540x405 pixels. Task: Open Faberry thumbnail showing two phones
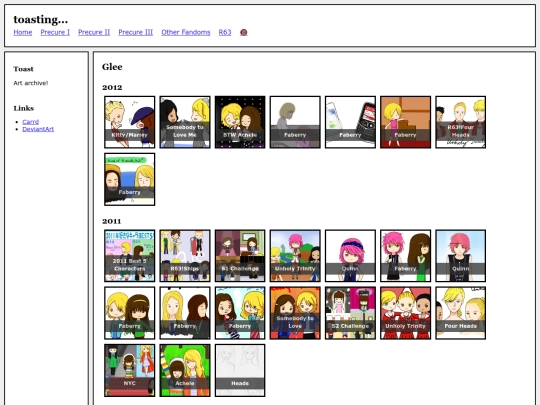(x=350, y=122)
